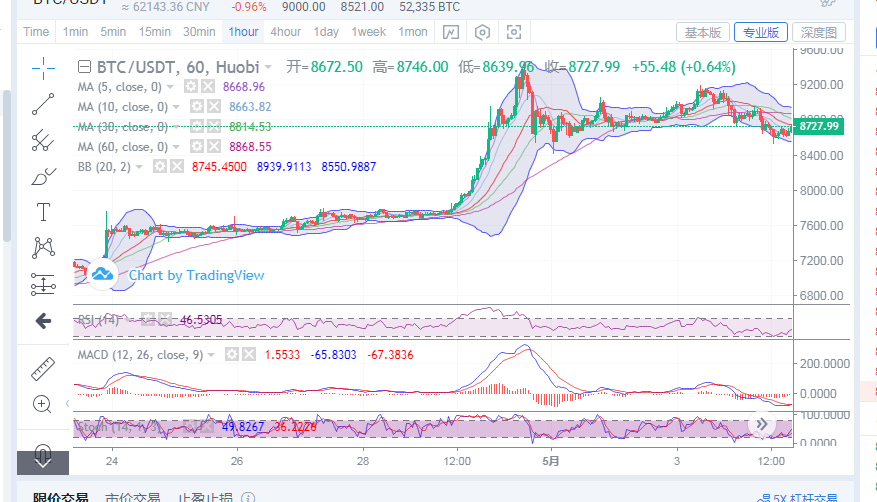Select the 4hour timeframe

click(286, 32)
